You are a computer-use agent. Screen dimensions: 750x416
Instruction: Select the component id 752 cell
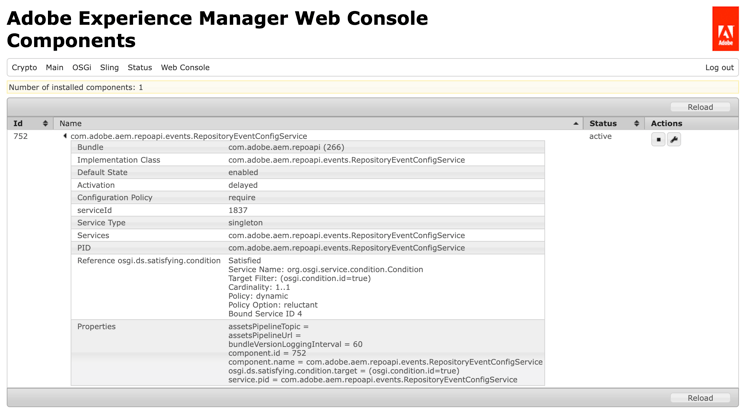[x=21, y=136]
